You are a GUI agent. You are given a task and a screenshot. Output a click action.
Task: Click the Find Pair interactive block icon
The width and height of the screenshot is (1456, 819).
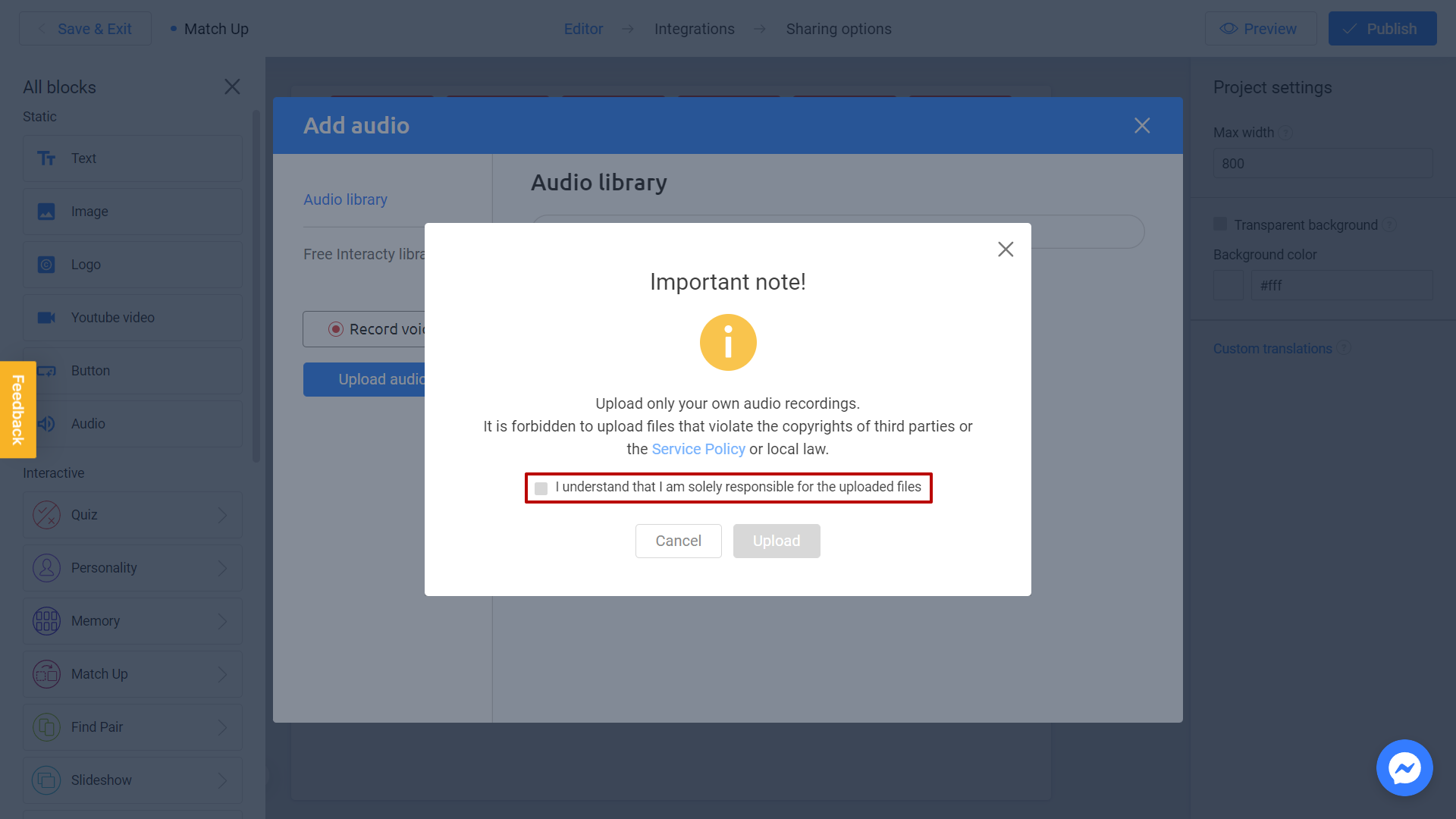[47, 727]
